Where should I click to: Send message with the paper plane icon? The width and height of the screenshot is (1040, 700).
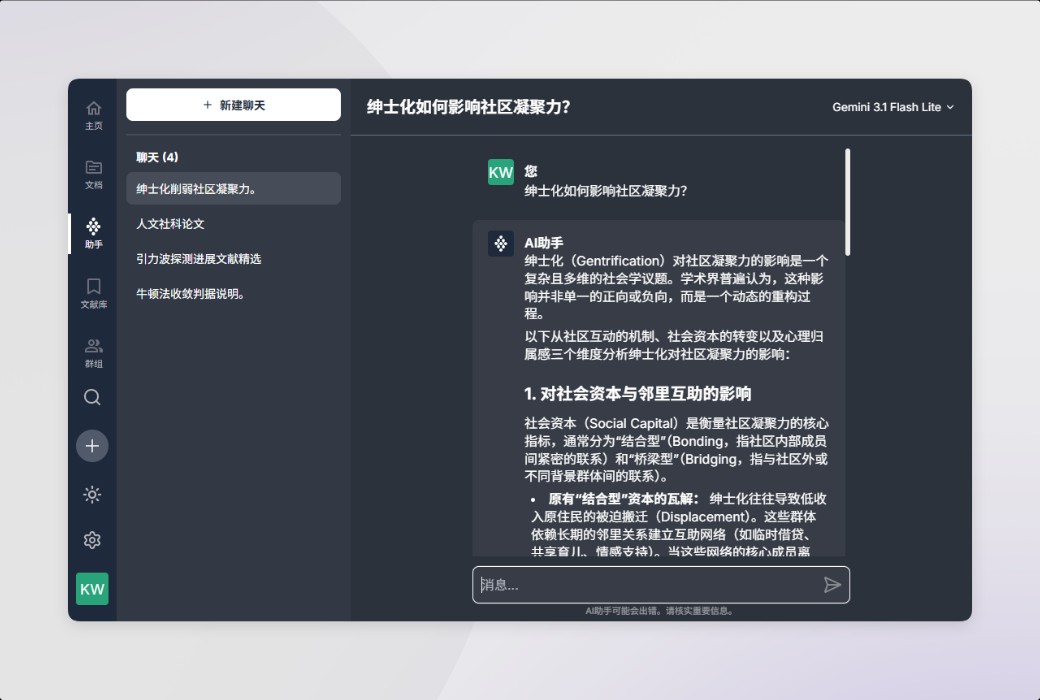pos(832,585)
